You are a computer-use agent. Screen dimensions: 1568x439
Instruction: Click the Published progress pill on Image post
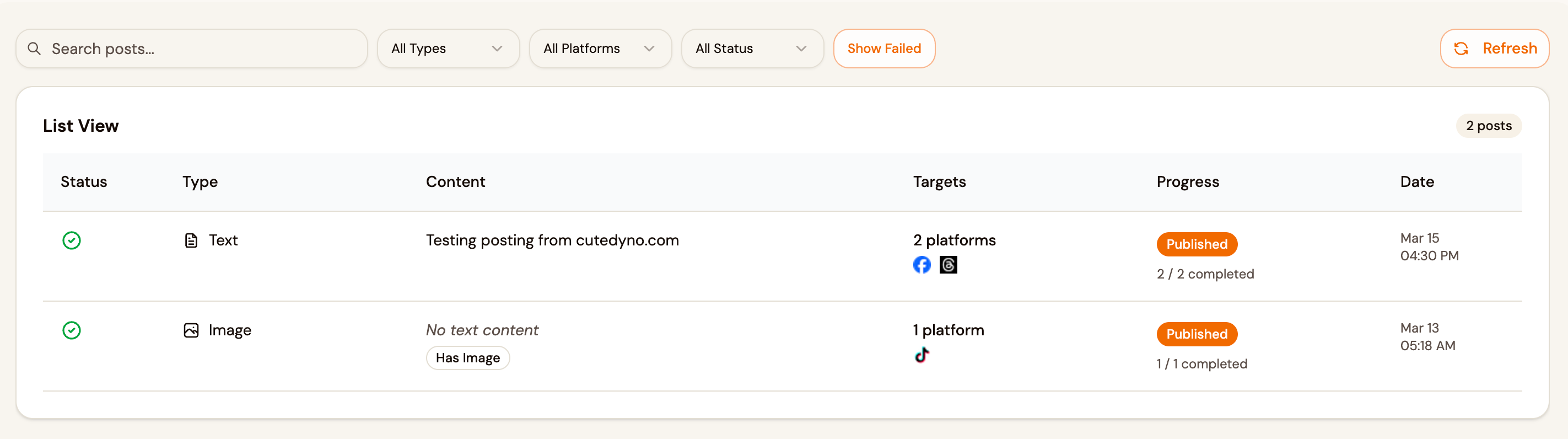point(1197,334)
